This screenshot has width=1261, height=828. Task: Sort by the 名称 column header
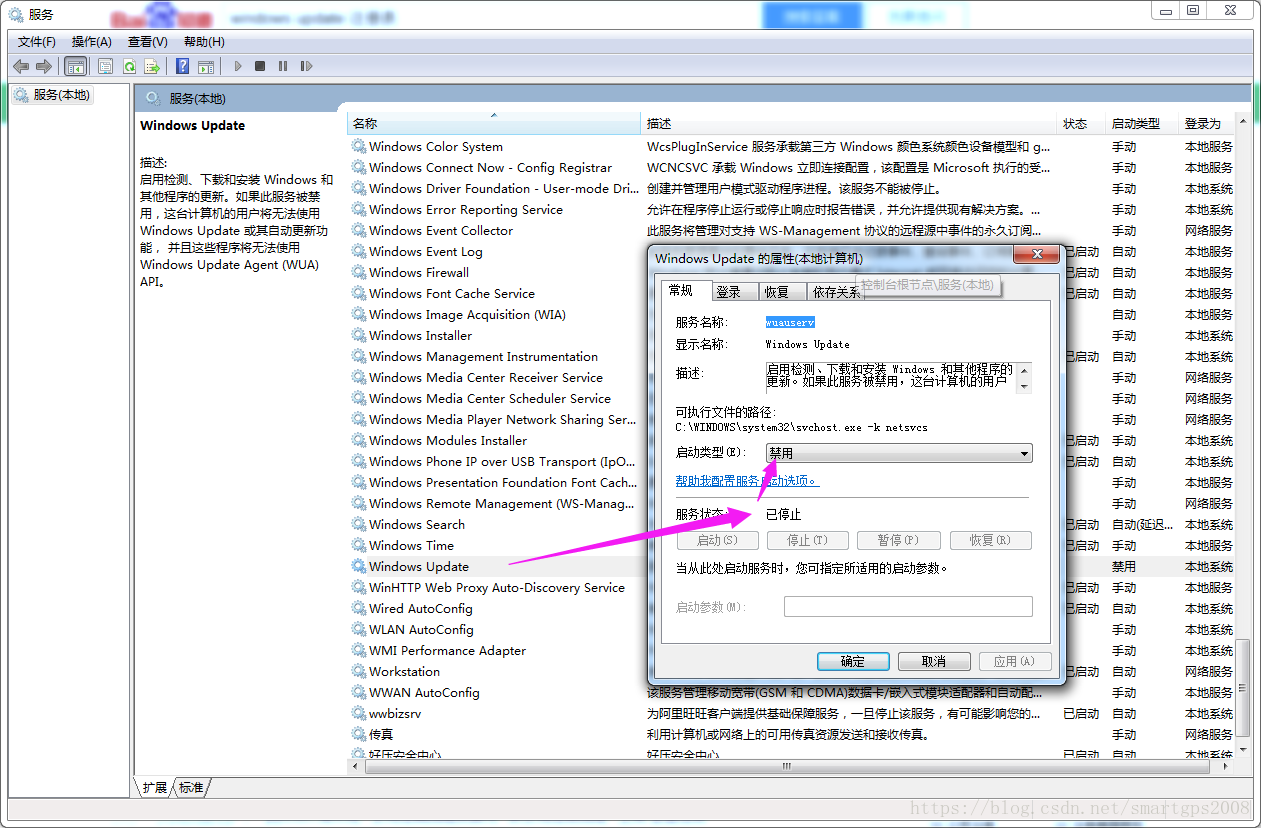494,123
